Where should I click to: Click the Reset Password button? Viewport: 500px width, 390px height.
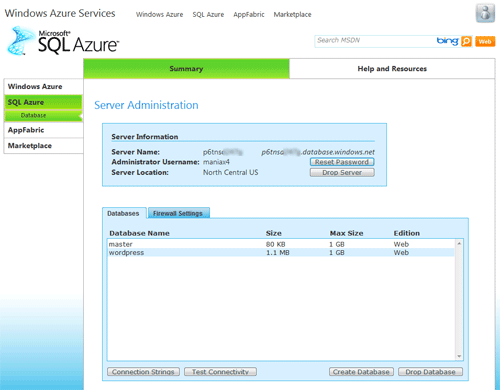pyautogui.click(x=342, y=162)
